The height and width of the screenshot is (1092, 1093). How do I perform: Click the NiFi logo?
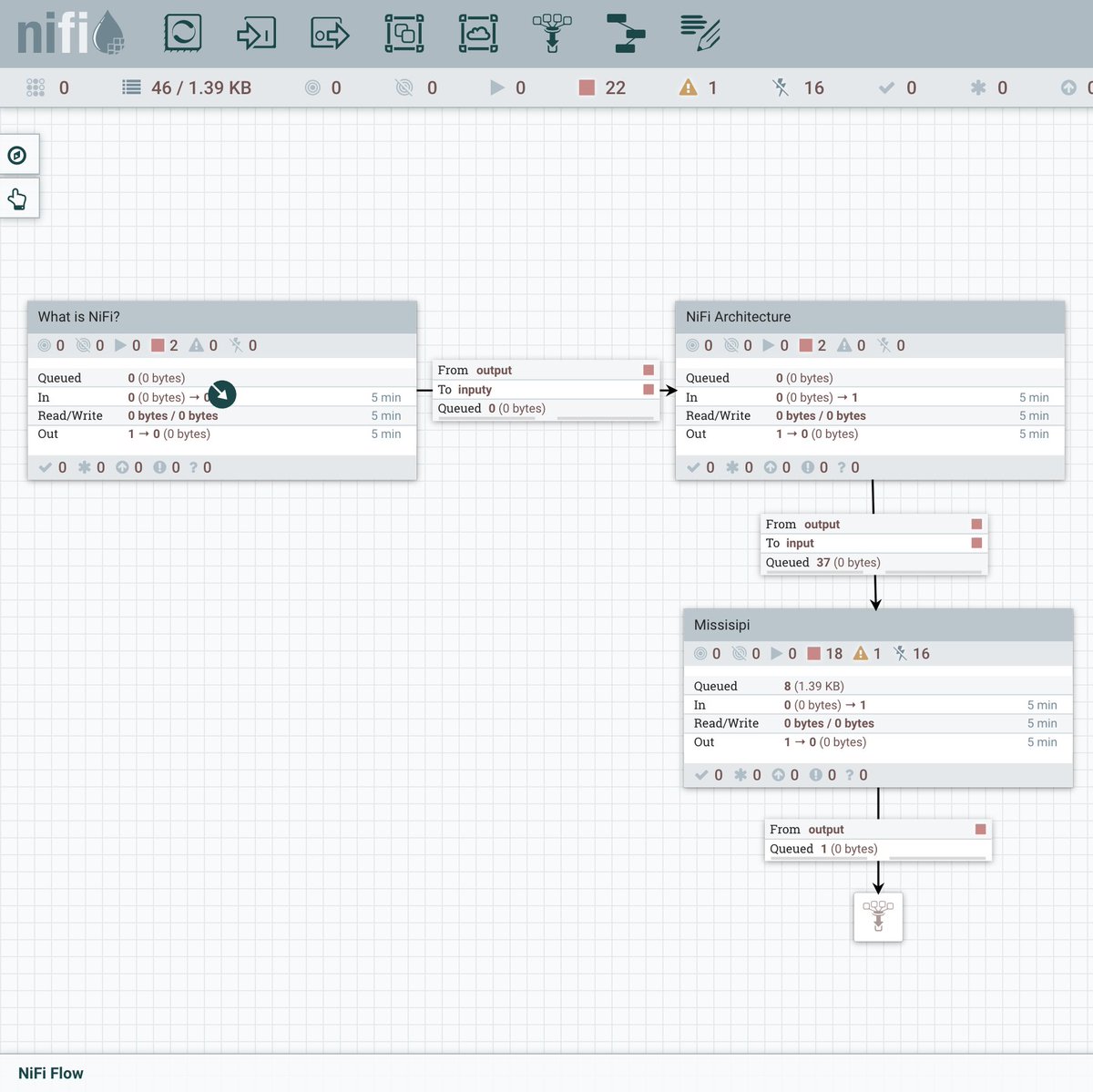coord(71,33)
